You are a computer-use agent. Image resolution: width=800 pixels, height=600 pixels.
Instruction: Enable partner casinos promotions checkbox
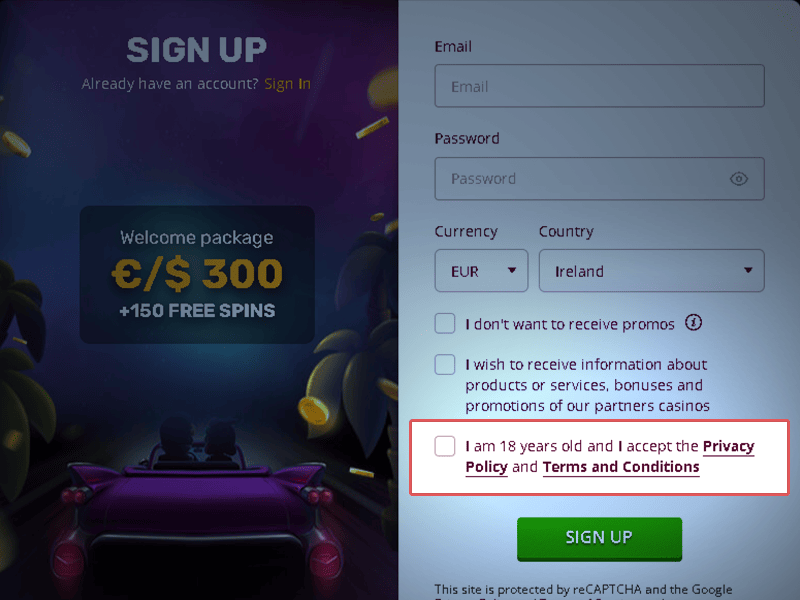[445, 365]
